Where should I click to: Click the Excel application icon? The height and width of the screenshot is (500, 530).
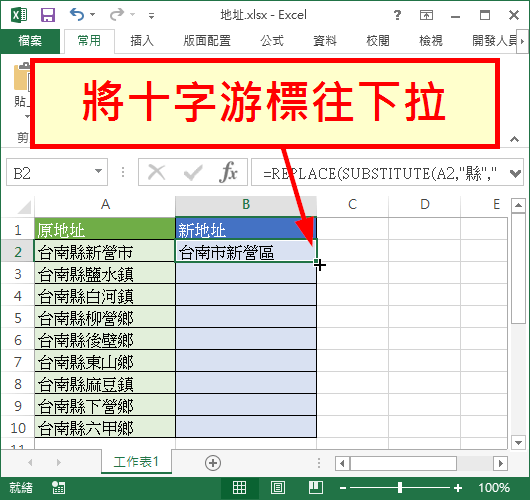coord(19,15)
